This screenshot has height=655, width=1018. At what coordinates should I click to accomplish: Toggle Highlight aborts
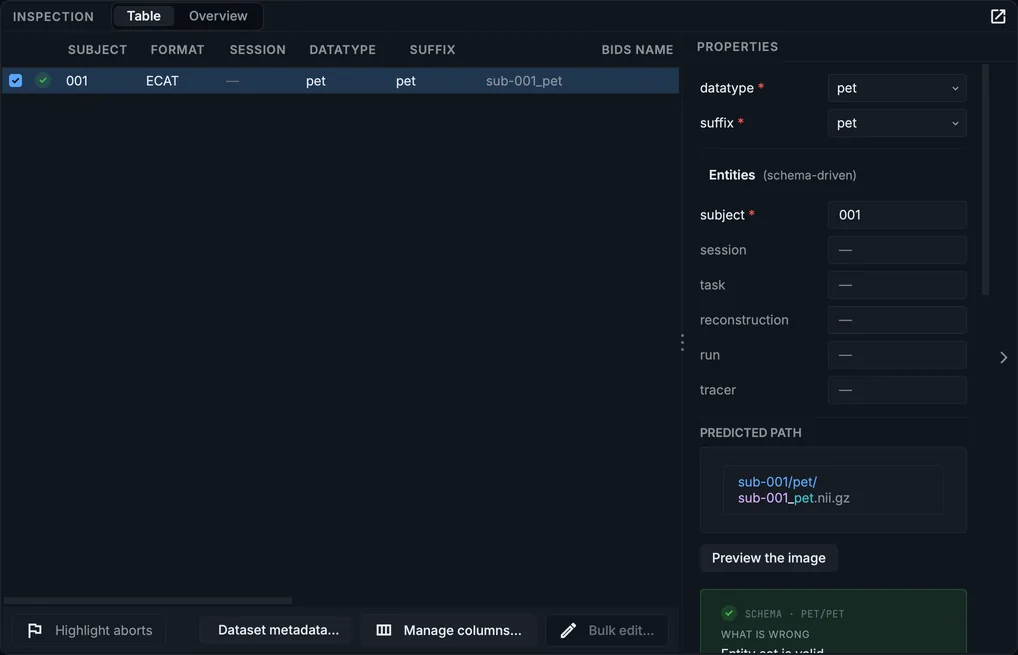coord(89,630)
